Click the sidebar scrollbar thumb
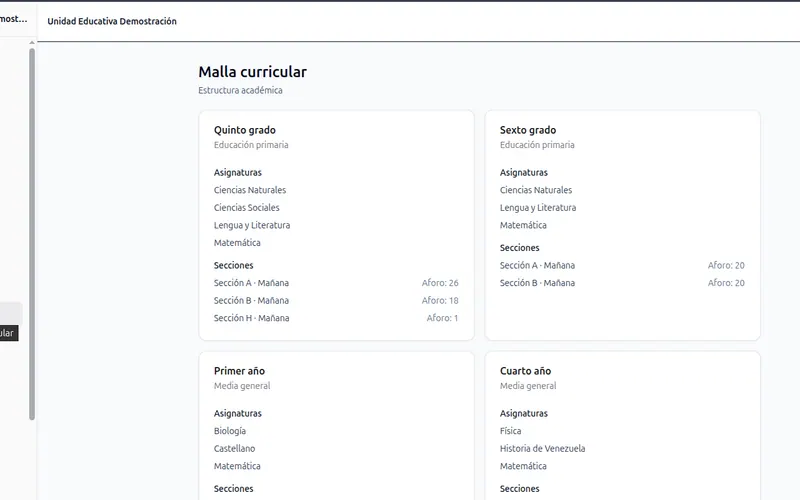Screen dimensions: 800x500 [32, 234]
